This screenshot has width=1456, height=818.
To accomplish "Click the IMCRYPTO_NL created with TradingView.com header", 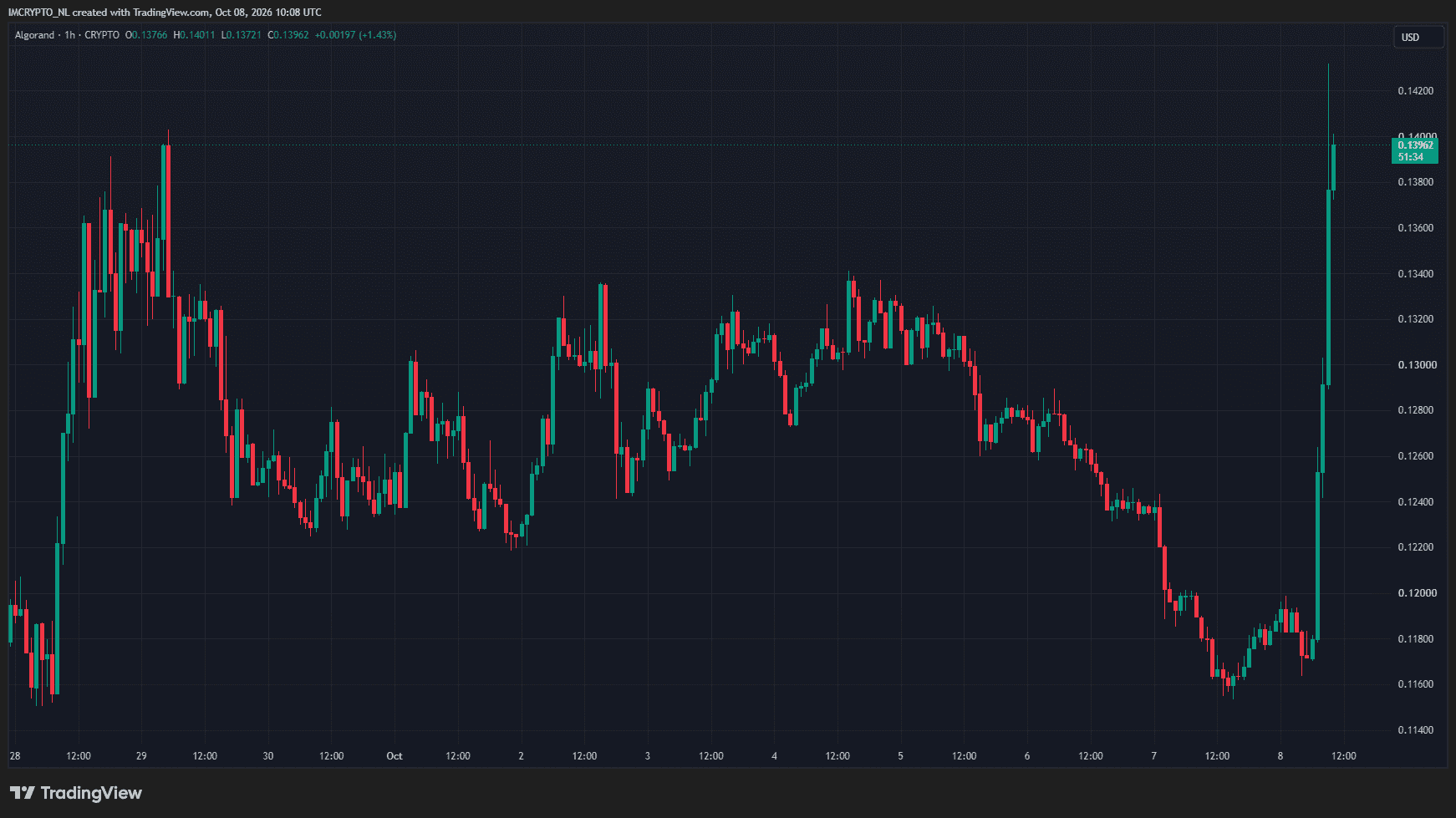I will tap(165, 13).
